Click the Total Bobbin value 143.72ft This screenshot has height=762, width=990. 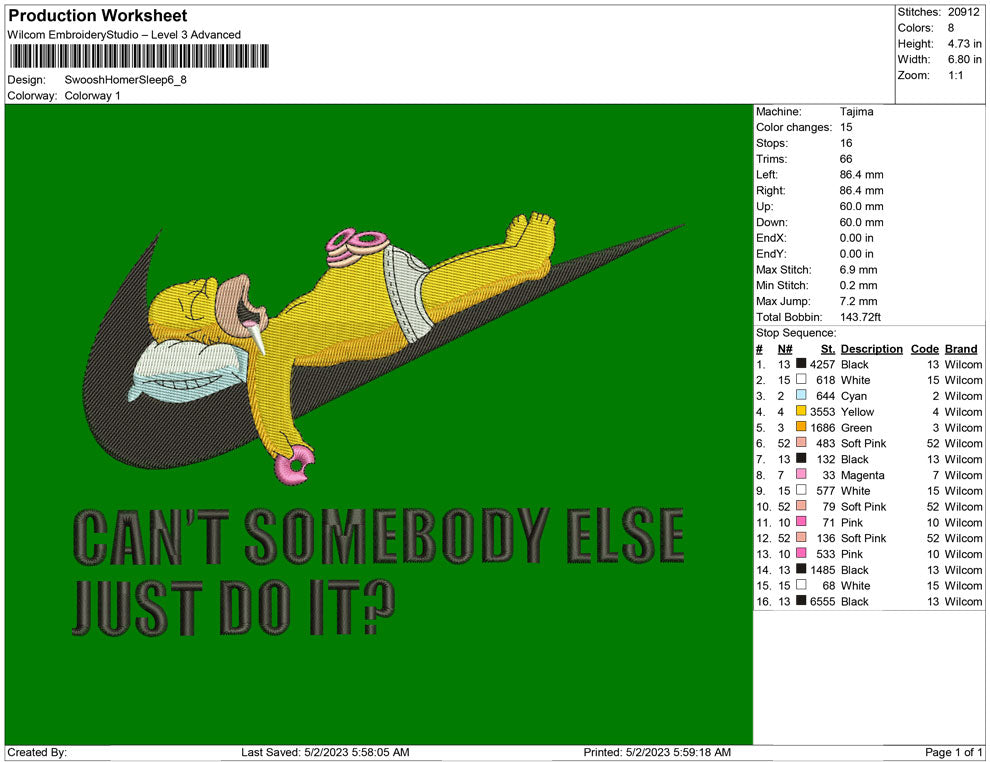click(x=860, y=317)
